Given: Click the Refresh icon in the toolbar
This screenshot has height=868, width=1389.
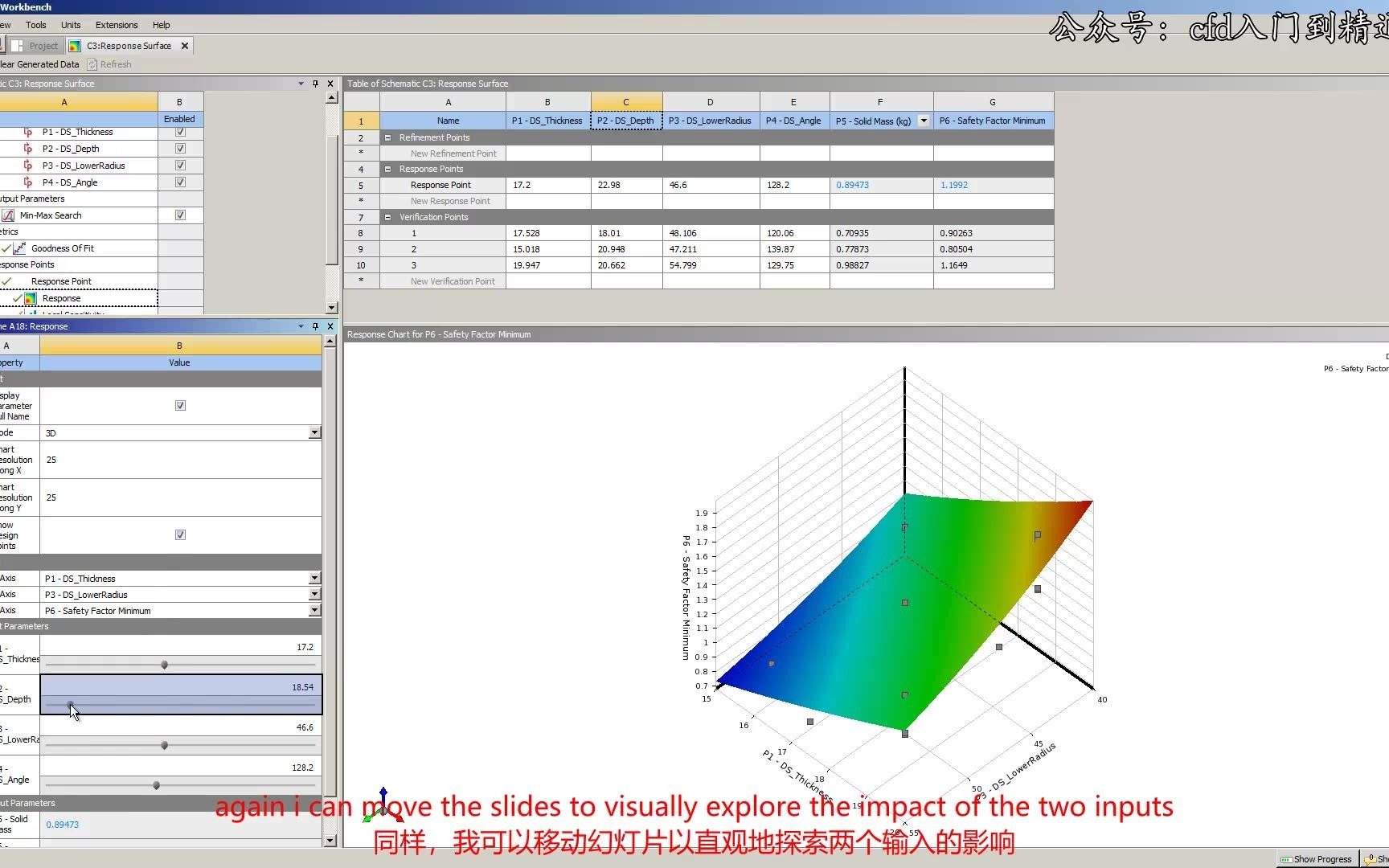Looking at the screenshot, I should [x=92, y=64].
